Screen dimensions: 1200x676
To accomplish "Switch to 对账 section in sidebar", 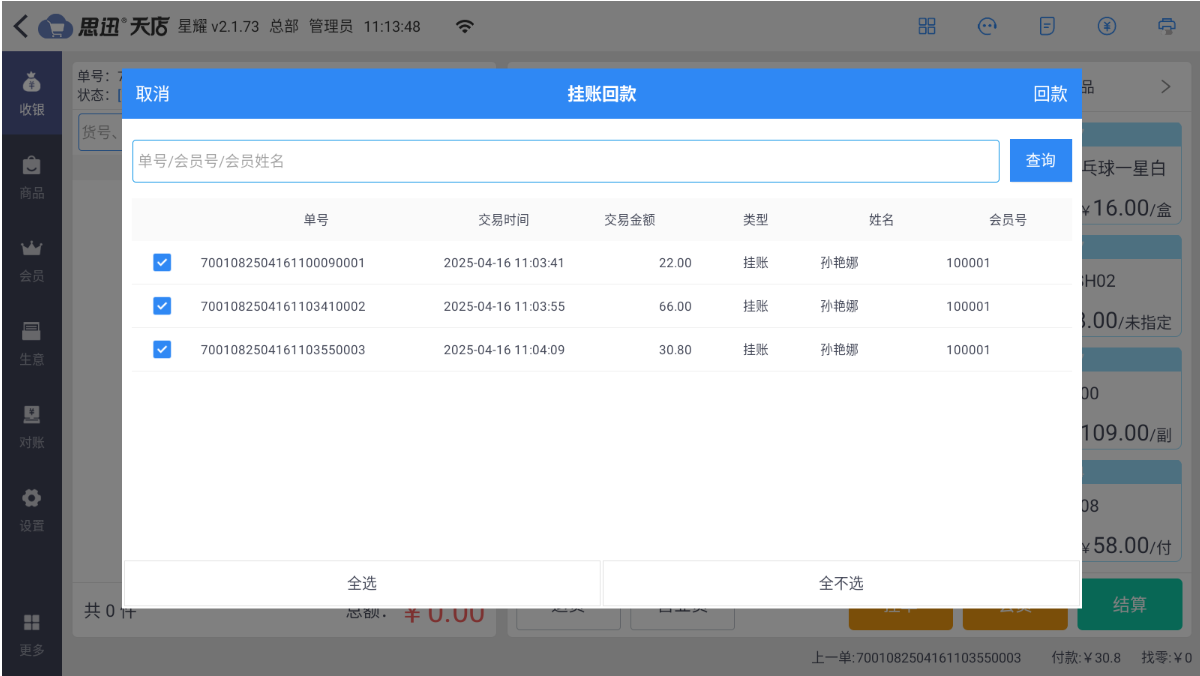I will click(x=31, y=426).
